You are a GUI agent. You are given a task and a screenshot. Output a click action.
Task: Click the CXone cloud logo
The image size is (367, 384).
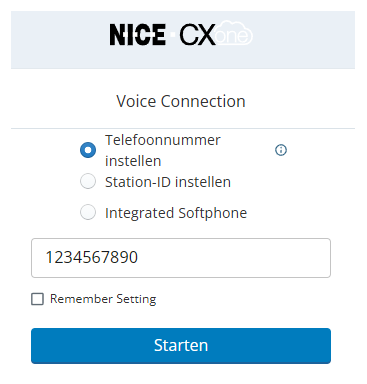tap(216, 33)
